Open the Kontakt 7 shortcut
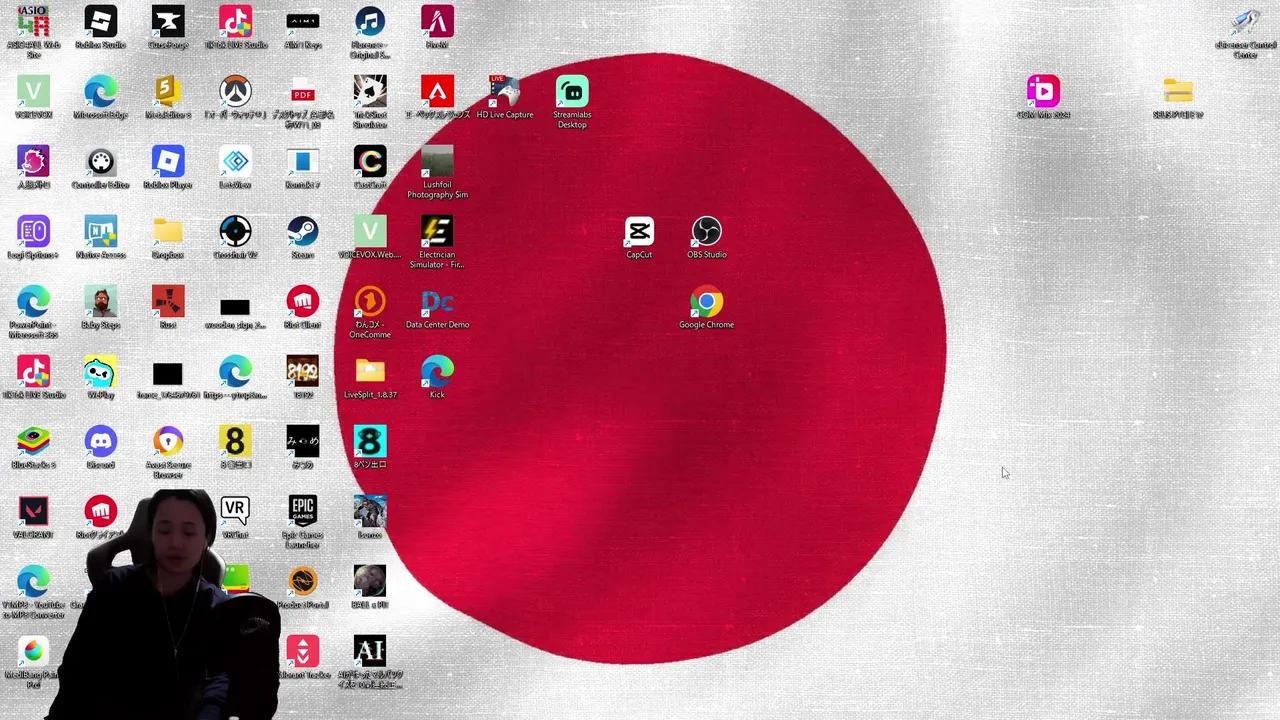This screenshot has width=1280, height=720. [303, 162]
